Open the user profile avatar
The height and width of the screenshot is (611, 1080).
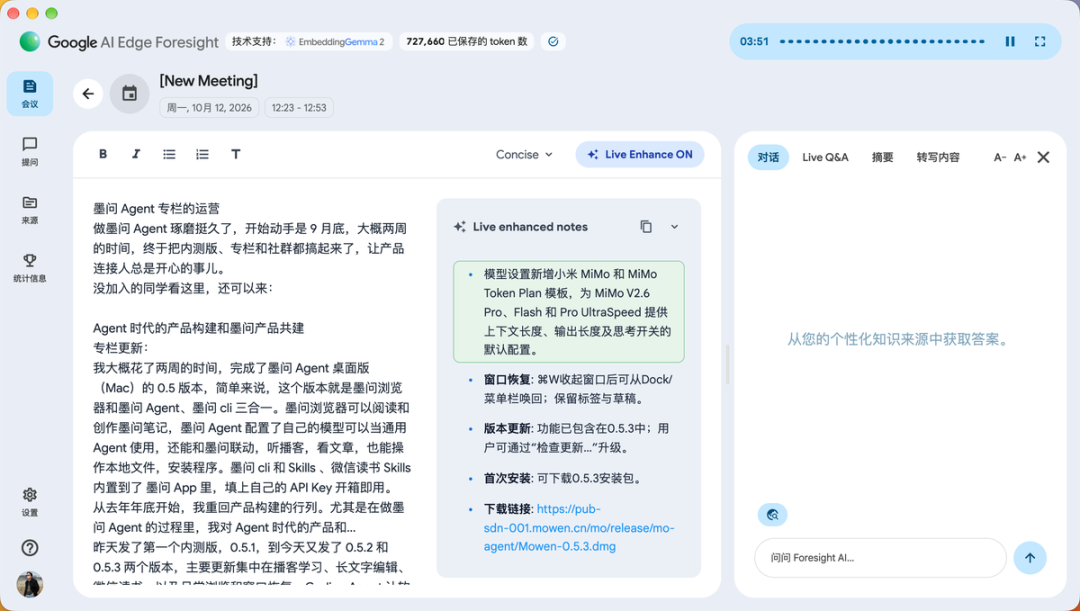pyautogui.click(x=30, y=584)
